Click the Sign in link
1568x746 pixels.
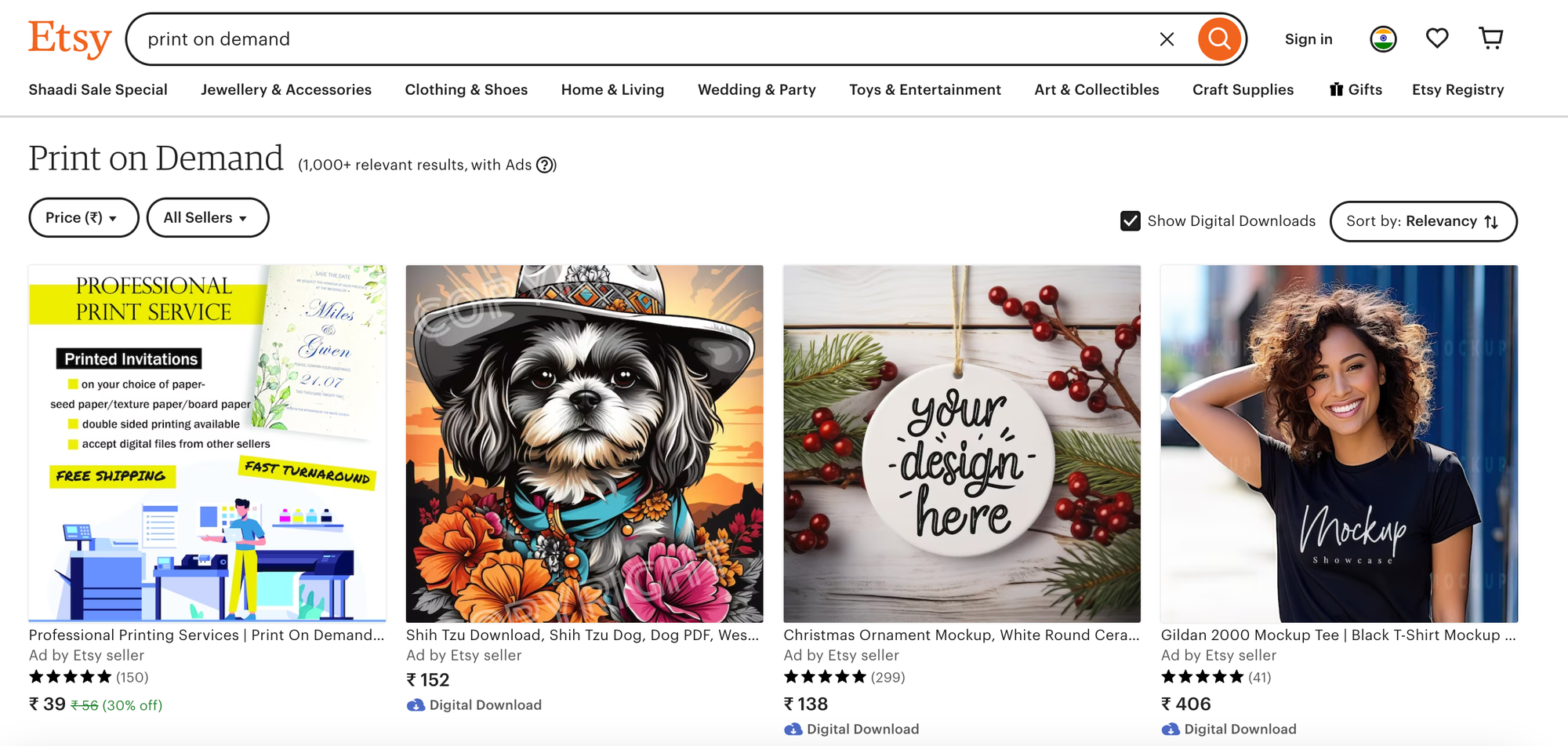pos(1308,38)
